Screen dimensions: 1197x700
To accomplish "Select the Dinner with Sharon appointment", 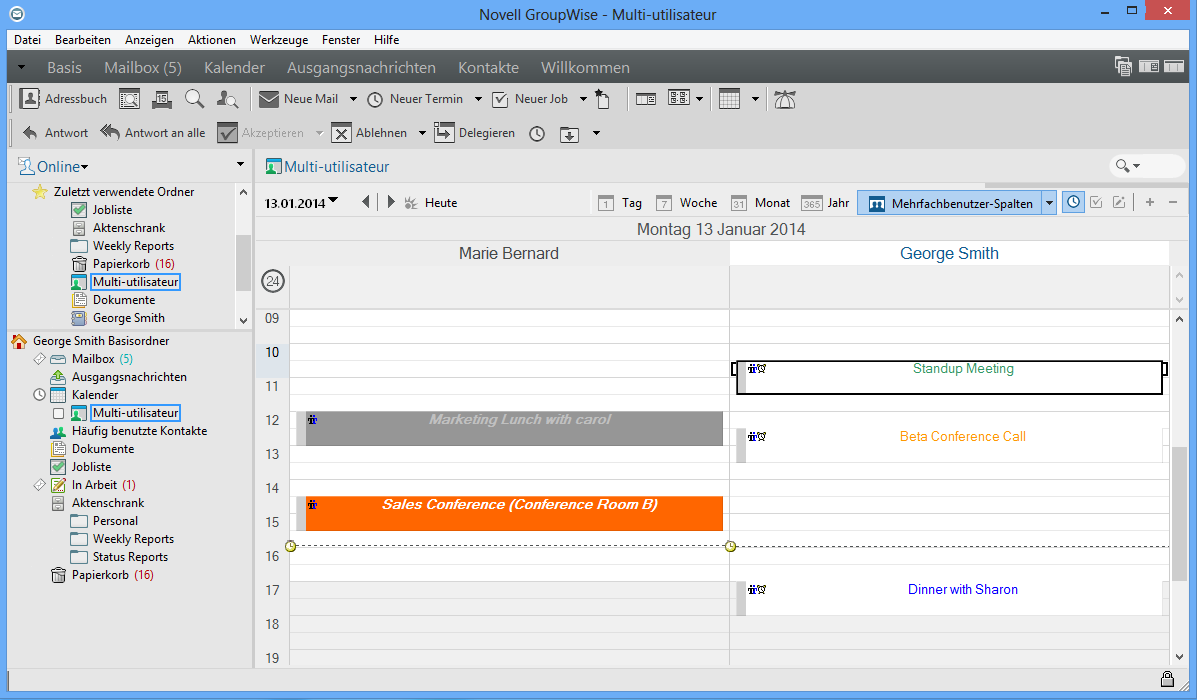I will click(949, 598).
